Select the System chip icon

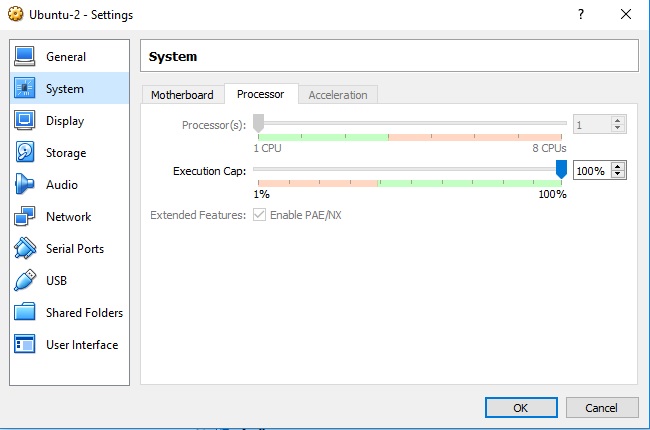(x=25, y=89)
